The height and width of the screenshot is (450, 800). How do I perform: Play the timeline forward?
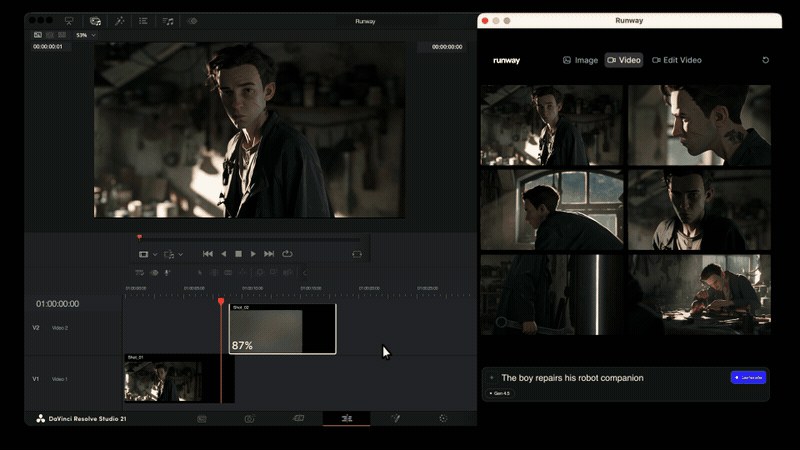coord(253,254)
